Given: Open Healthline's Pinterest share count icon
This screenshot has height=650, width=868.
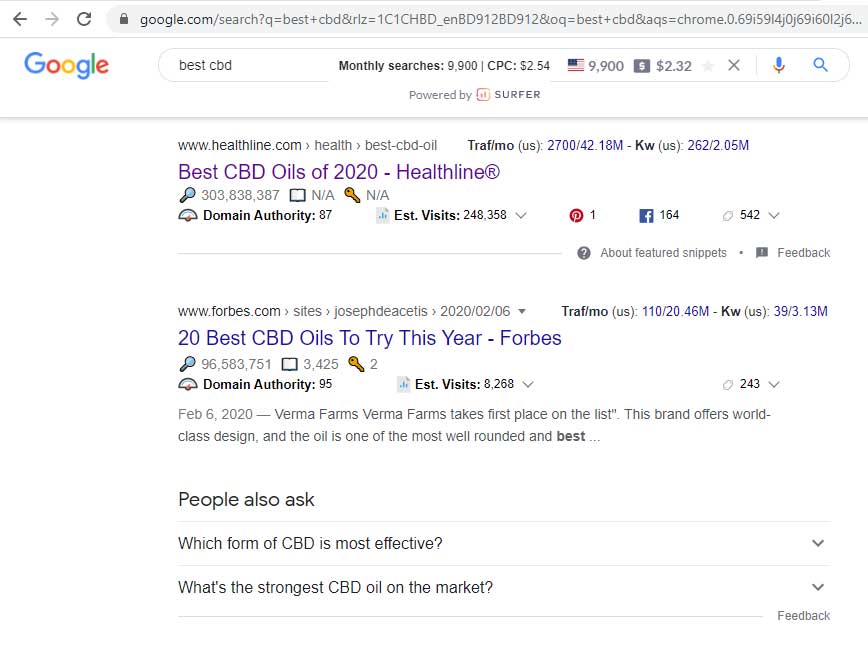Looking at the screenshot, I should (577, 215).
